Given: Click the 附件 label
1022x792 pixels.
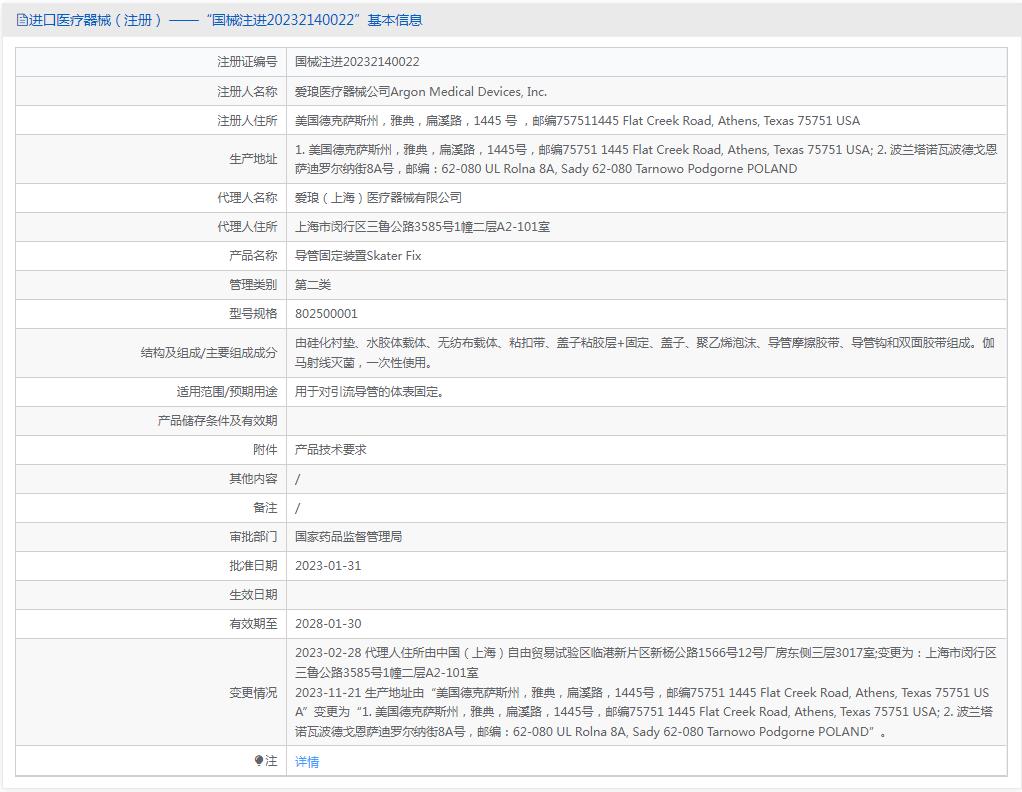Looking at the screenshot, I should [x=265, y=450].
